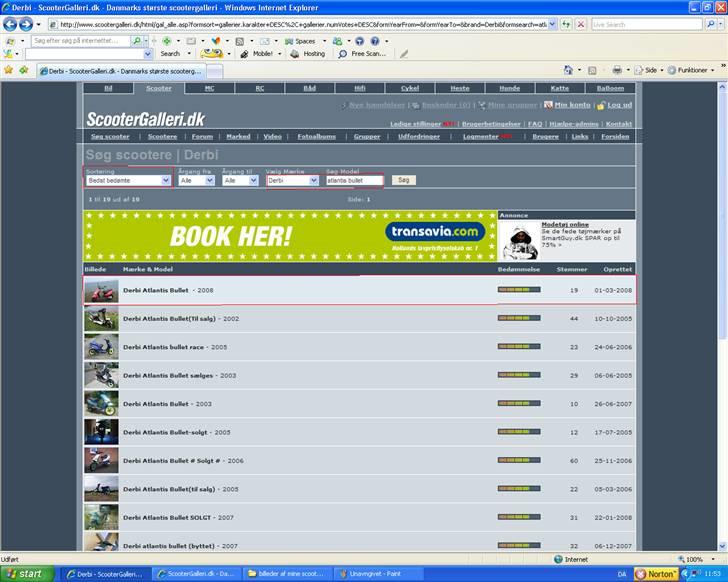Expand the Årgang til dropdown
Viewport: 728px width, 582px height.
[241, 180]
